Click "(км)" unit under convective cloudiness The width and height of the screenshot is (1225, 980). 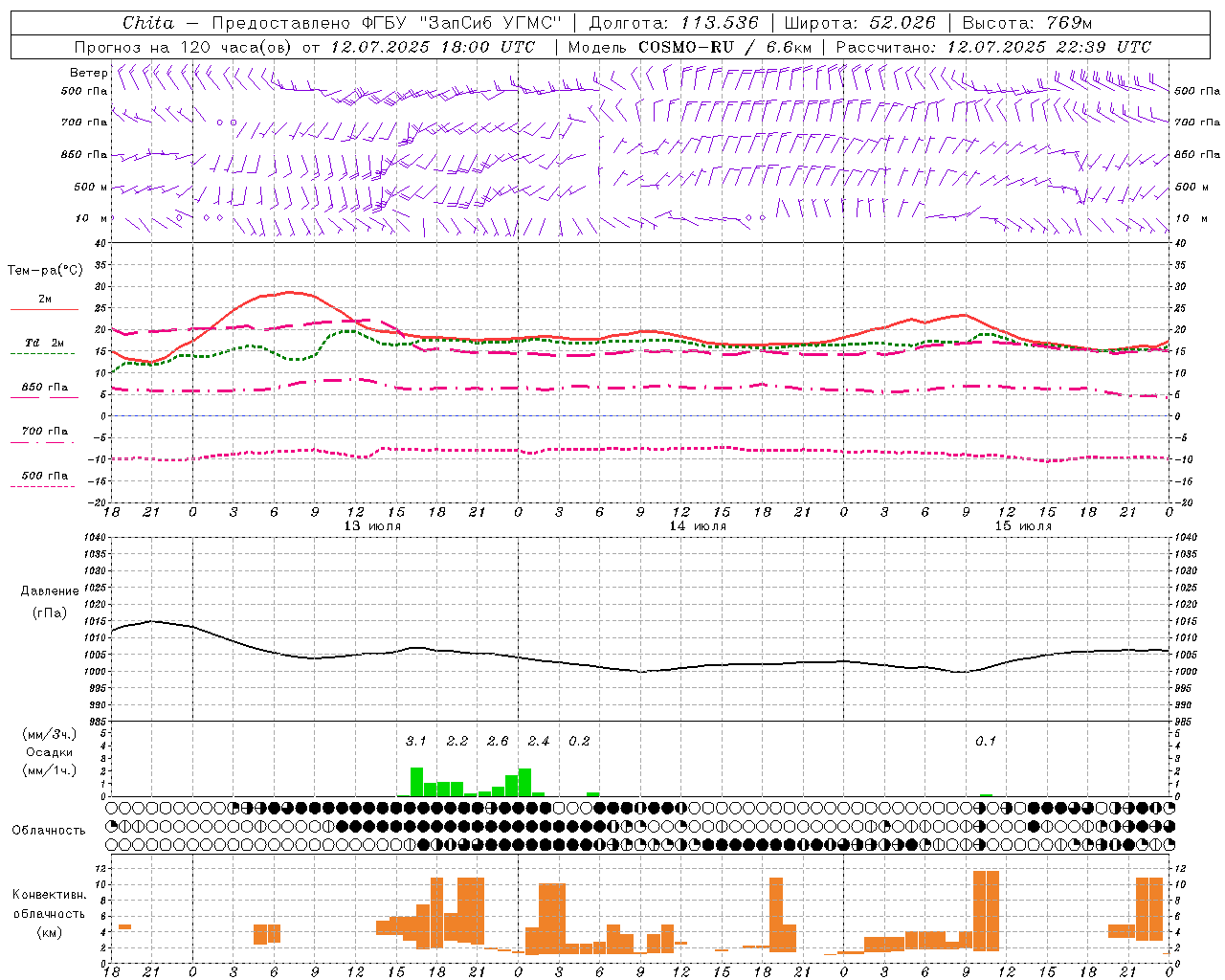pos(50,931)
